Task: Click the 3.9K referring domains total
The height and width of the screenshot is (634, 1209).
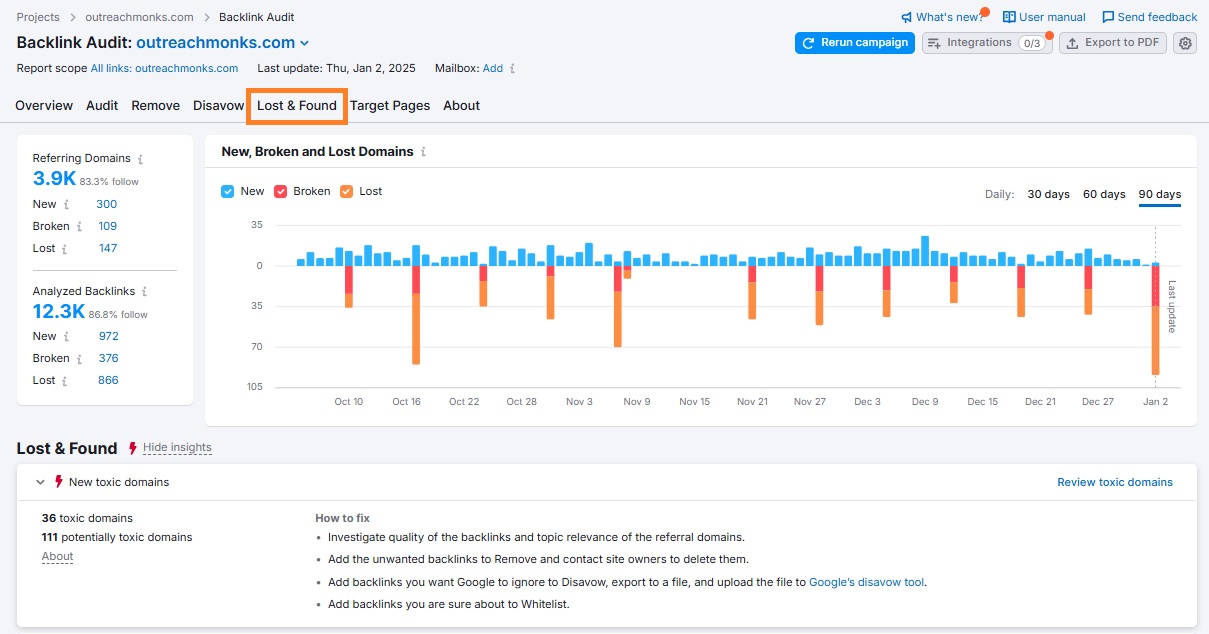Action: (x=54, y=179)
